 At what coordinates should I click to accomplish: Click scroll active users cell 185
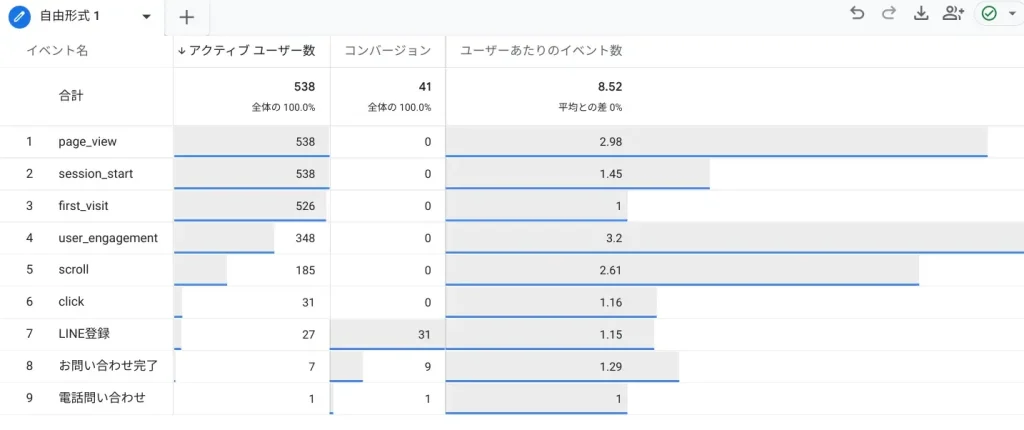(304, 270)
